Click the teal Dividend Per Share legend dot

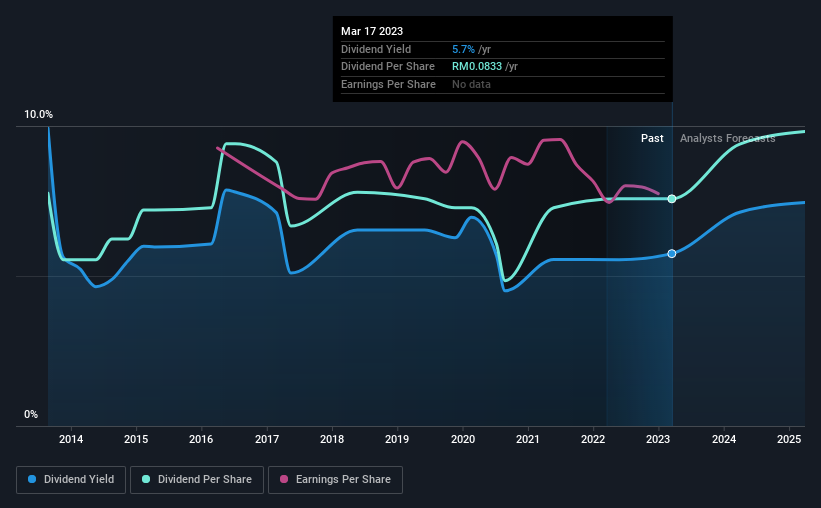(x=146, y=479)
